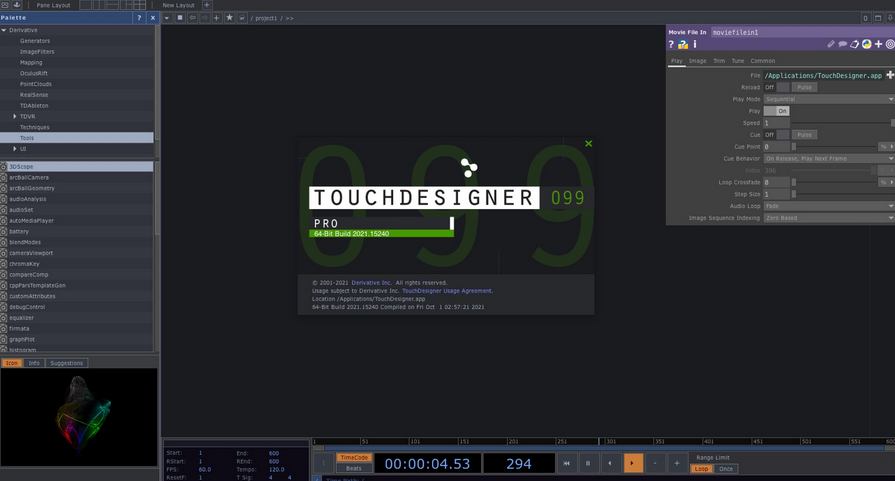
Task: Add a new layout with plus icon
Action: pyautogui.click(x=207, y=5)
